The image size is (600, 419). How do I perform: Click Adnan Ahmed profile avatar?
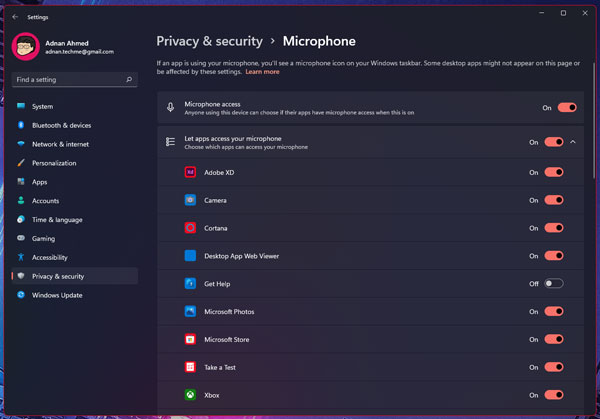coord(26,47)
